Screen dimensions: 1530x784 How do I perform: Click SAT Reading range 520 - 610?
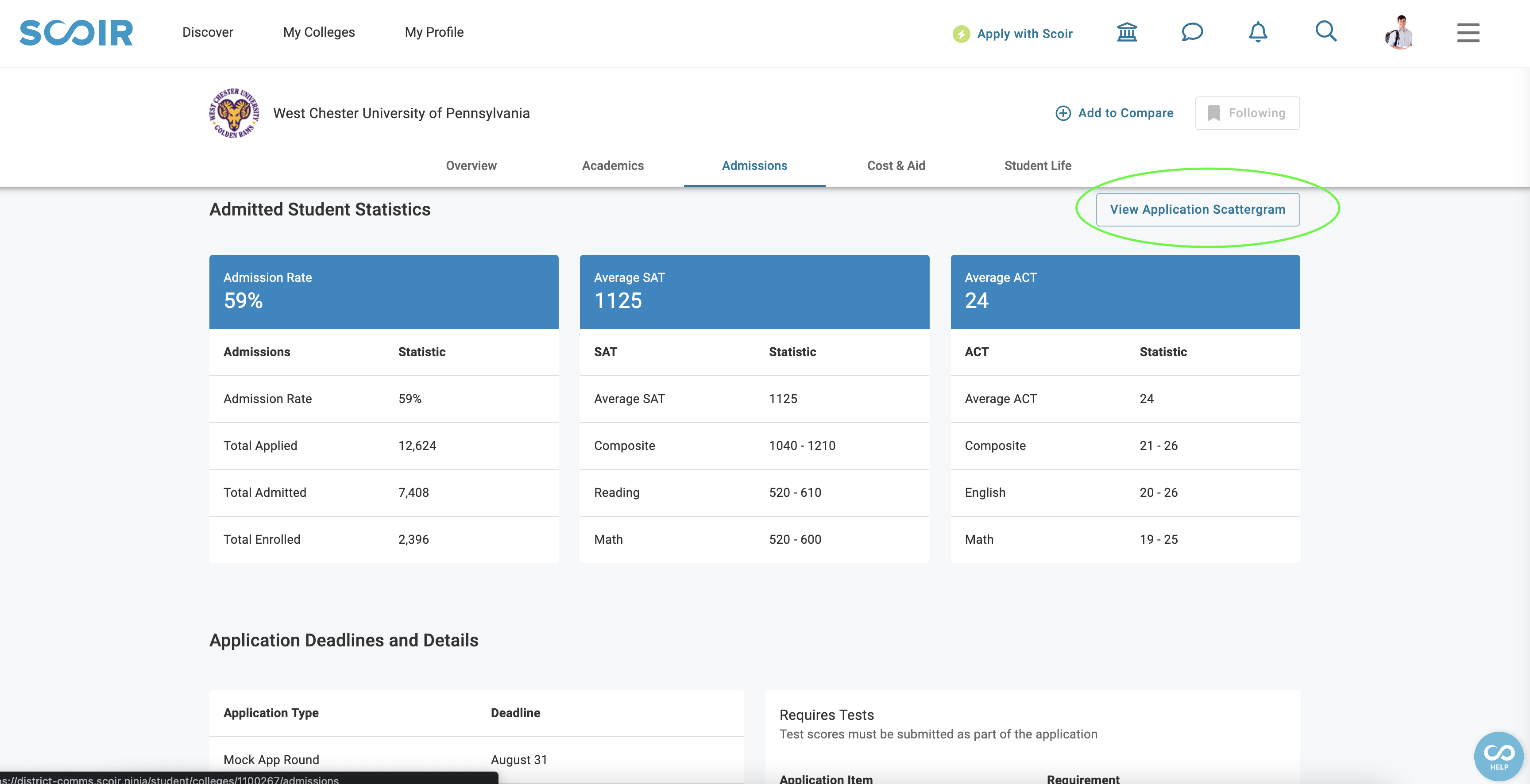(x=795, y=492)
